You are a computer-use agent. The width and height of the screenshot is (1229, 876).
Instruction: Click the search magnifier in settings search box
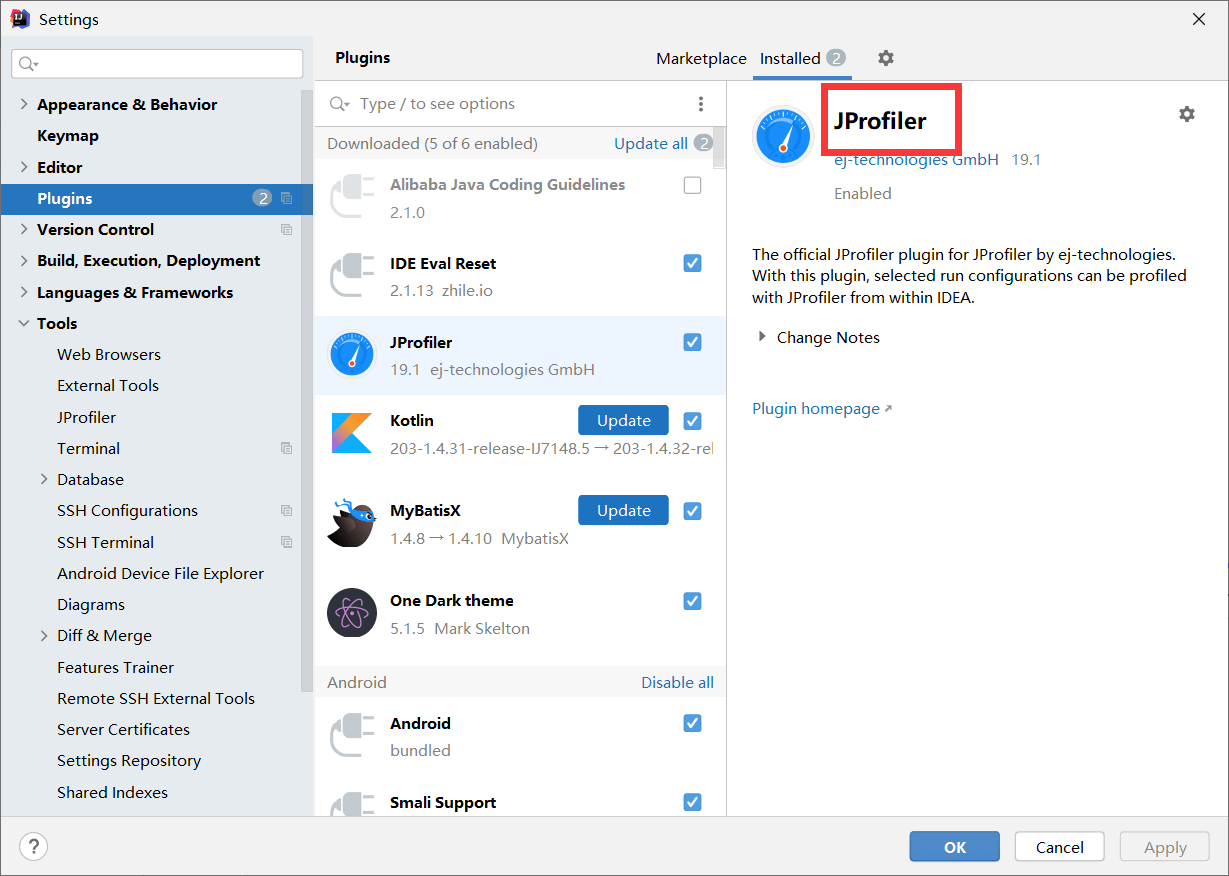coord(28,64)
